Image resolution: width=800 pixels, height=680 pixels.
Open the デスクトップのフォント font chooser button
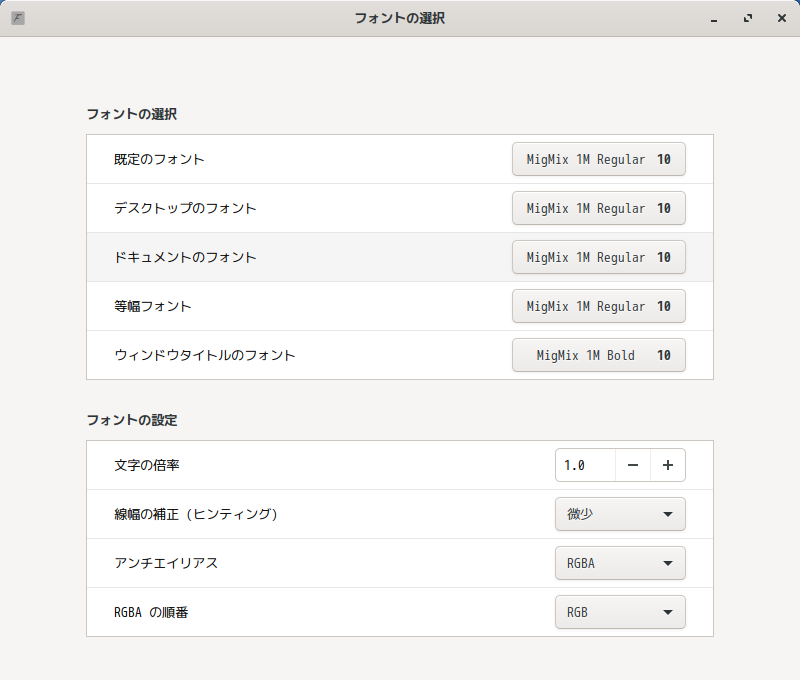coord(598,208)
